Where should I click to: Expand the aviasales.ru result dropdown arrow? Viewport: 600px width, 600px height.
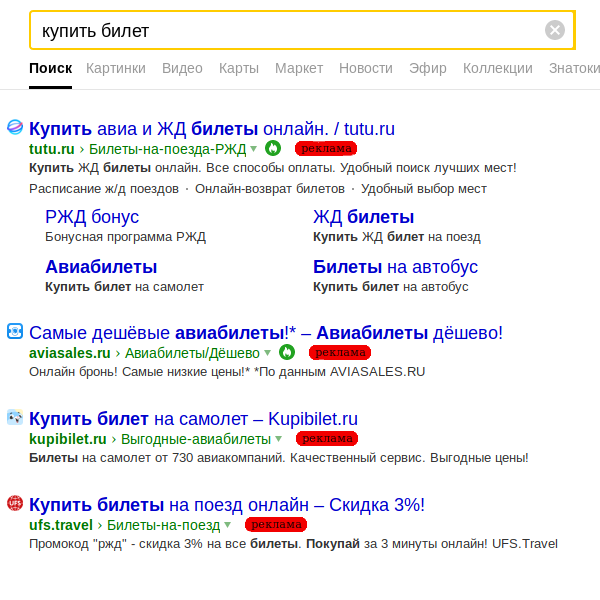click(x=267, y=353)
